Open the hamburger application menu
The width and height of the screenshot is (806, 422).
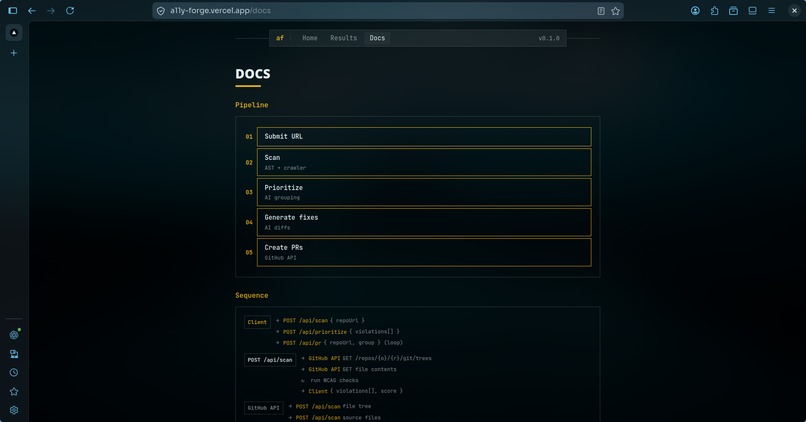point(772,10)
